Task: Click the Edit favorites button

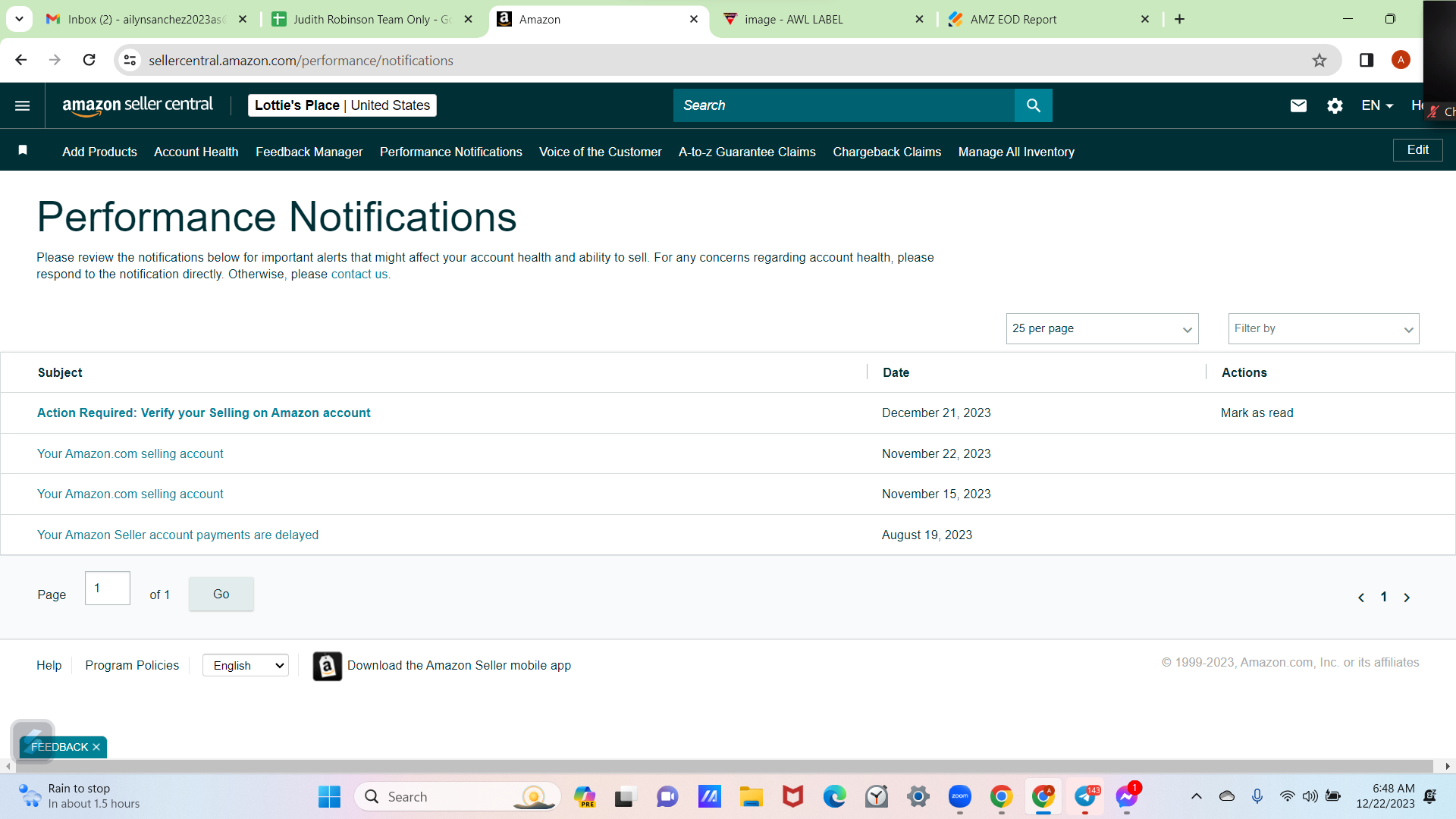Action: pyautogui.click(x=1417, y=150)
